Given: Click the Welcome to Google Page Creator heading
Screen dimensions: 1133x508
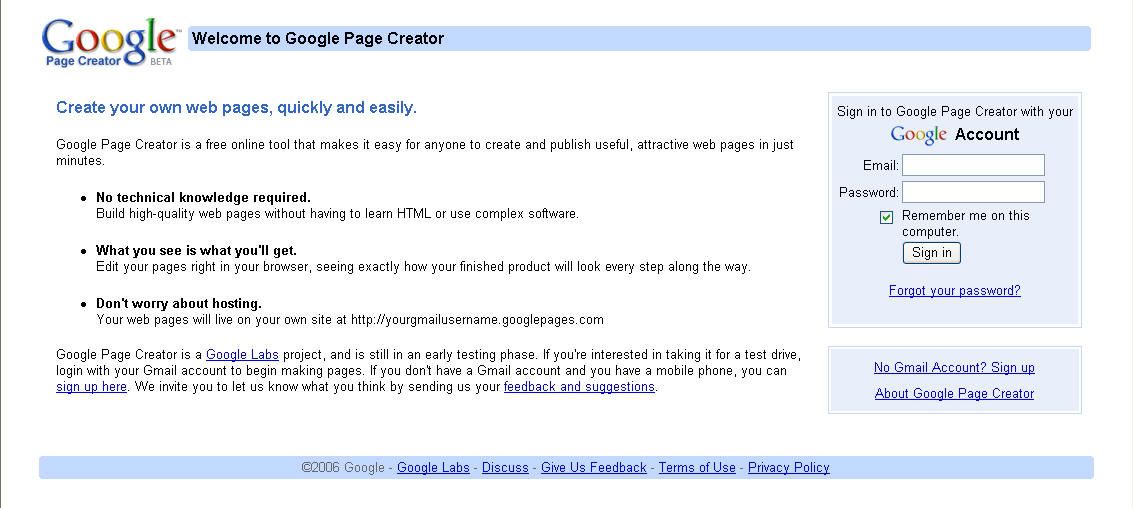Looking at the screenshot, I should click(x=318, y=38).
